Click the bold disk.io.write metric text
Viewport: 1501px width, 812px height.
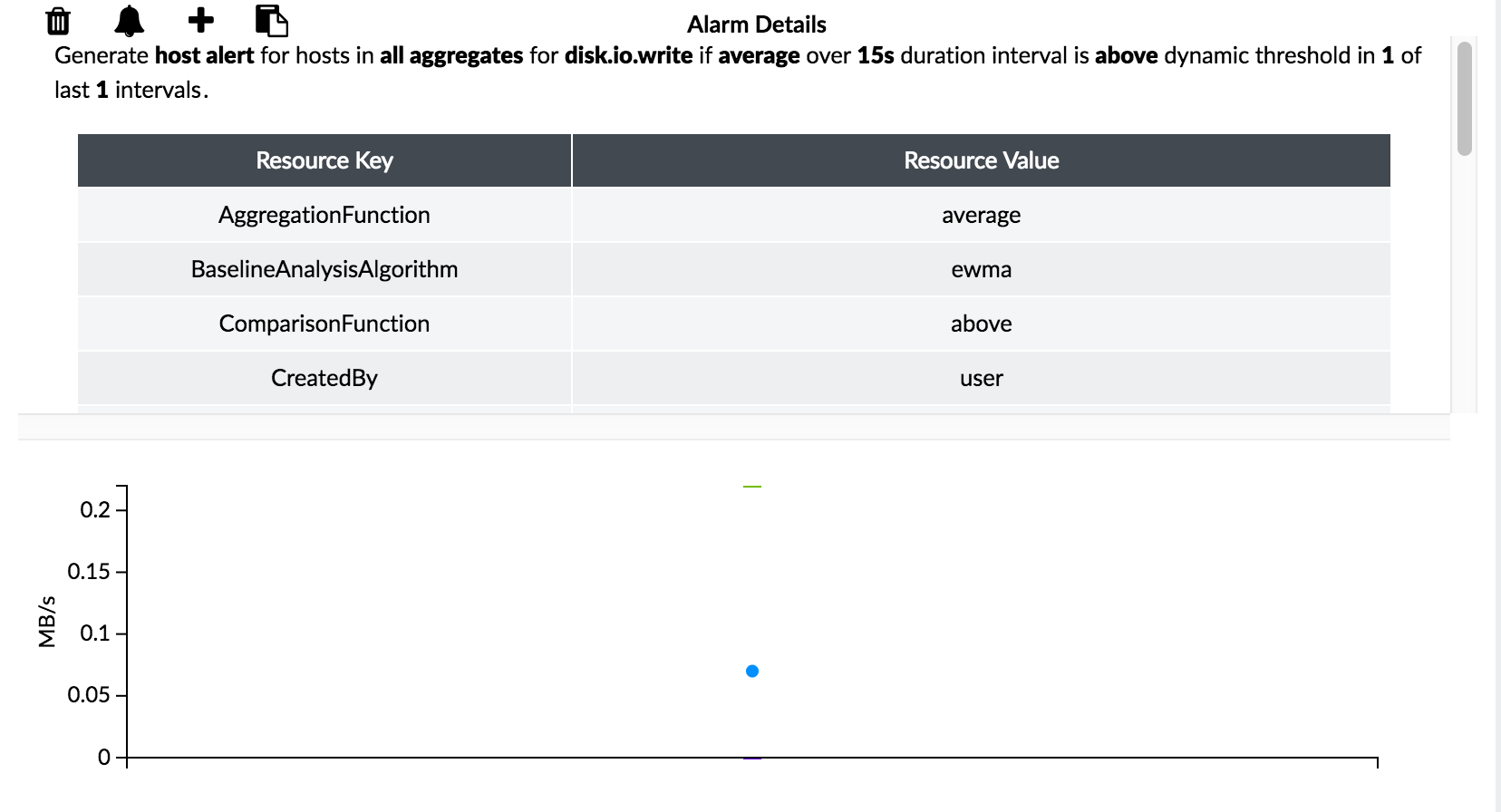click(628, 55)
